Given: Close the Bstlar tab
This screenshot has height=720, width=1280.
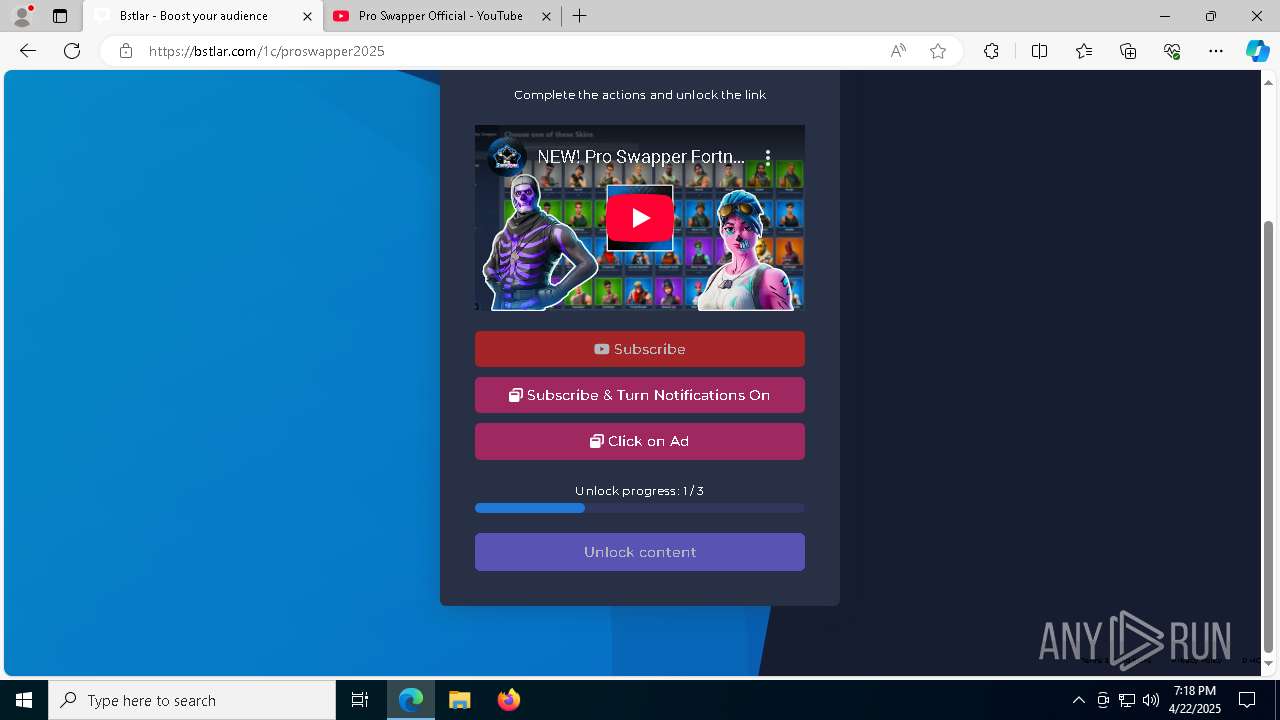Looking at the screenshot, I should 308,16.
